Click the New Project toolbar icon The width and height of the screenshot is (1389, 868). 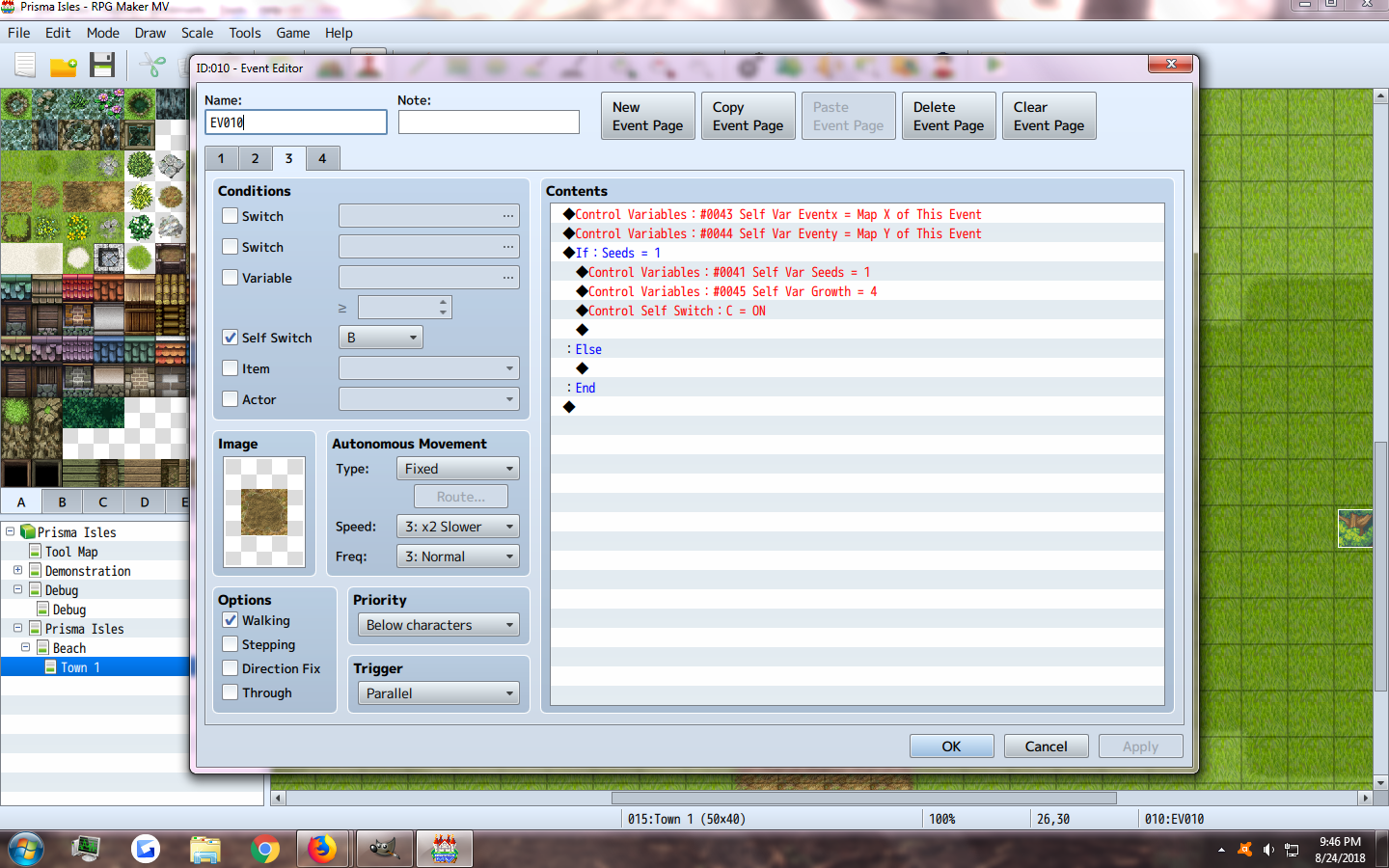[25, 66]
